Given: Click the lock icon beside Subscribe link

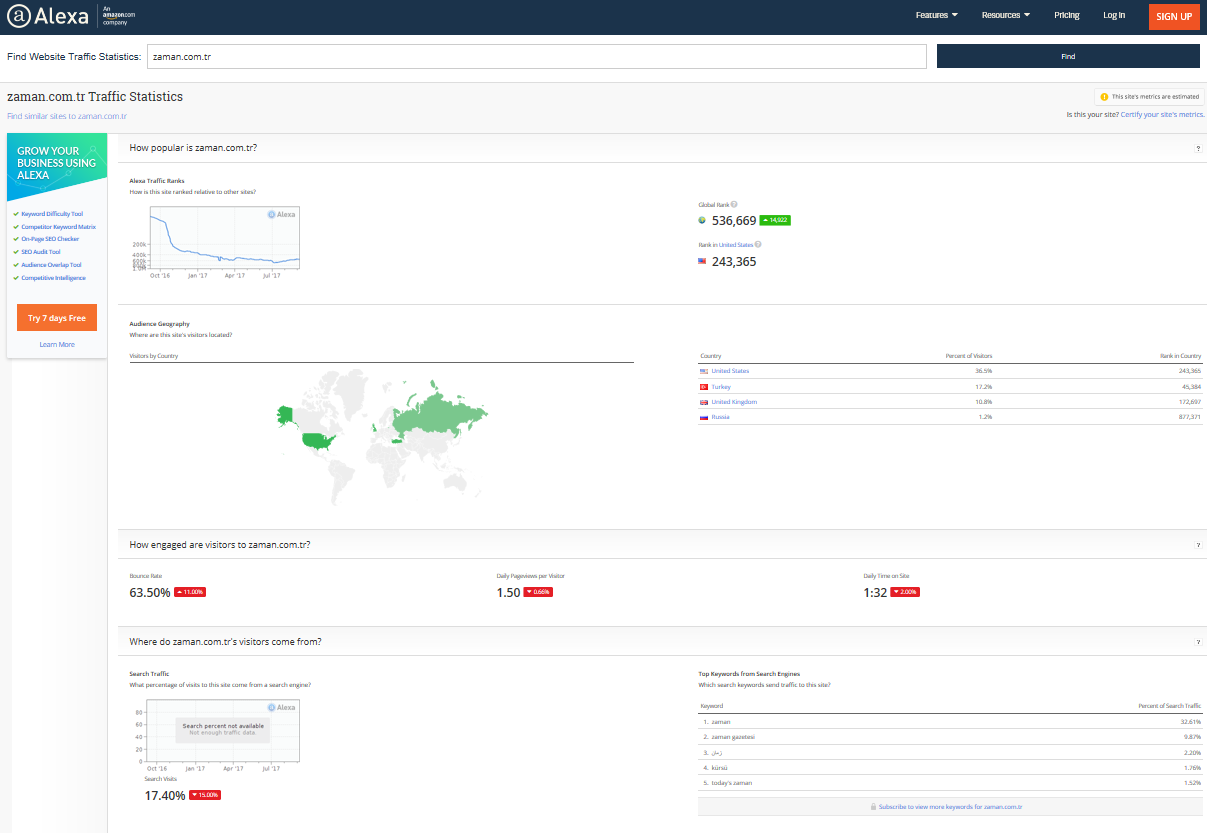Looking at the screenshot, I should 873,806.
